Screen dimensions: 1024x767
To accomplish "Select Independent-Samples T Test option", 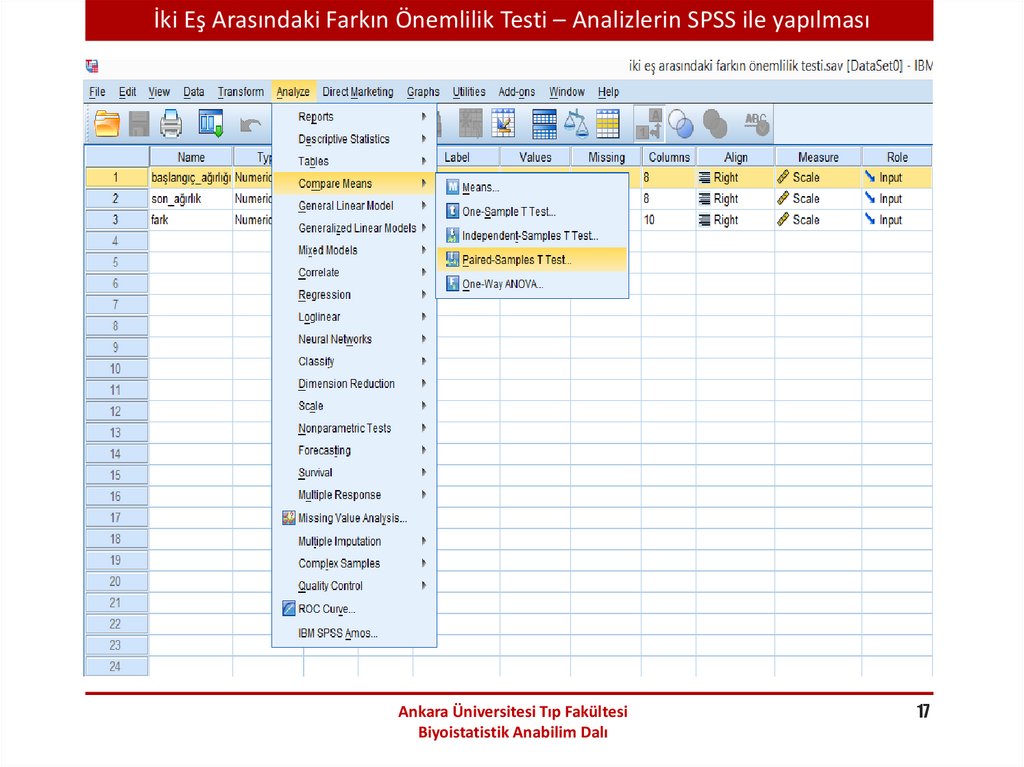I will click(x=529, y=236).
